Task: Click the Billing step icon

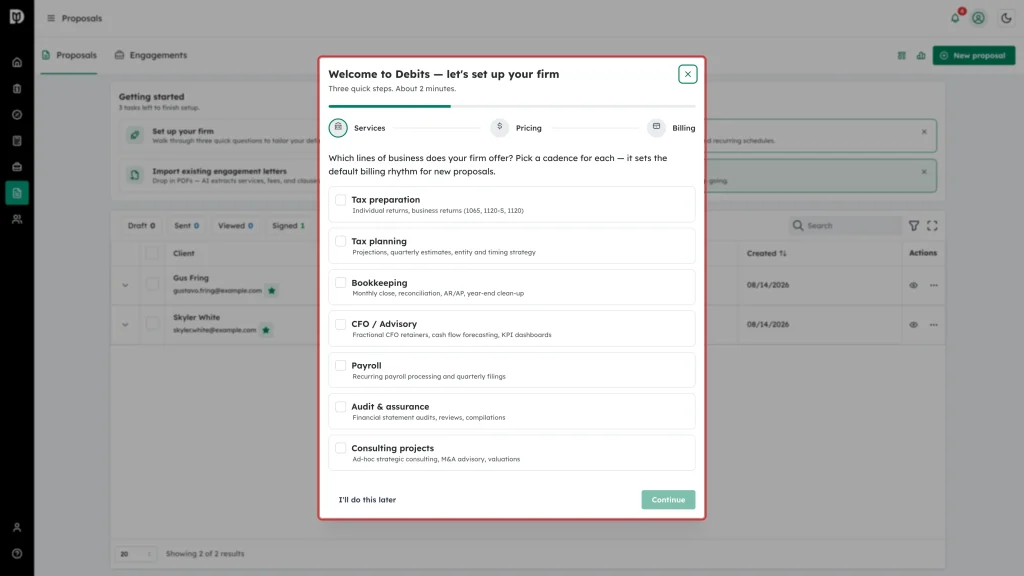Action: [656, 127]
